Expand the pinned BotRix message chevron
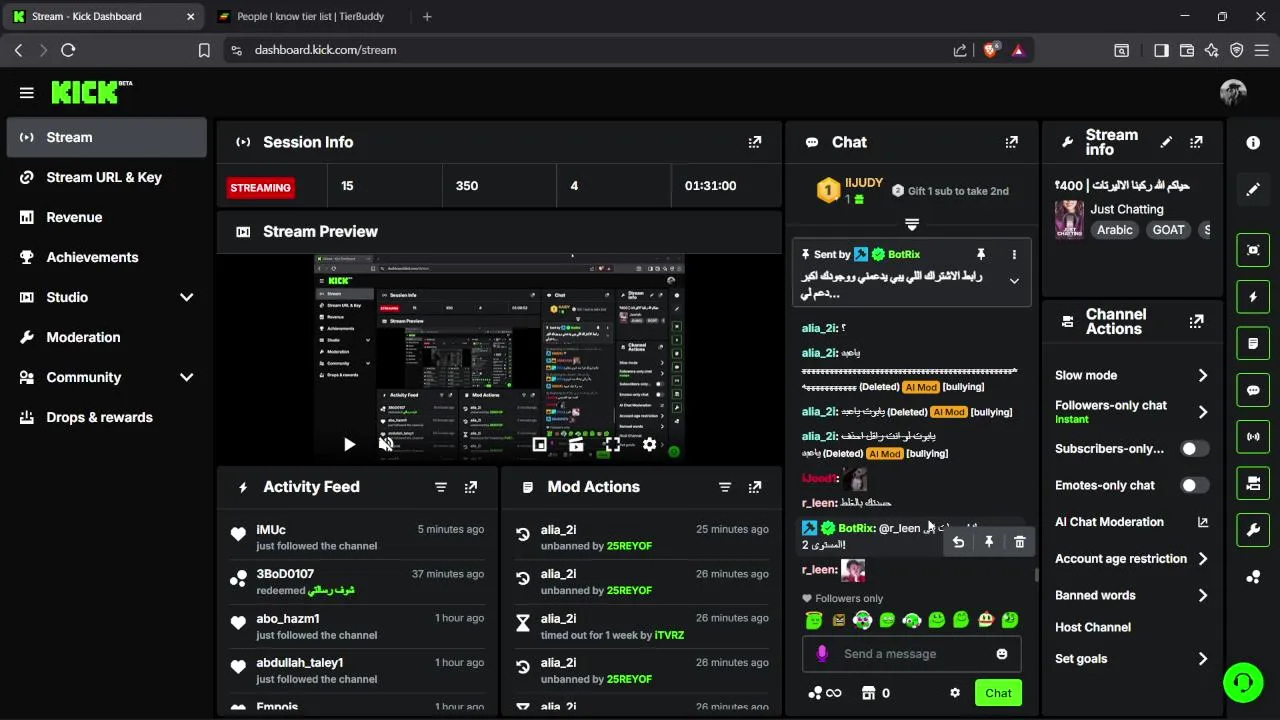This screenshot has width=1280, height=720. click(1014, 281)
